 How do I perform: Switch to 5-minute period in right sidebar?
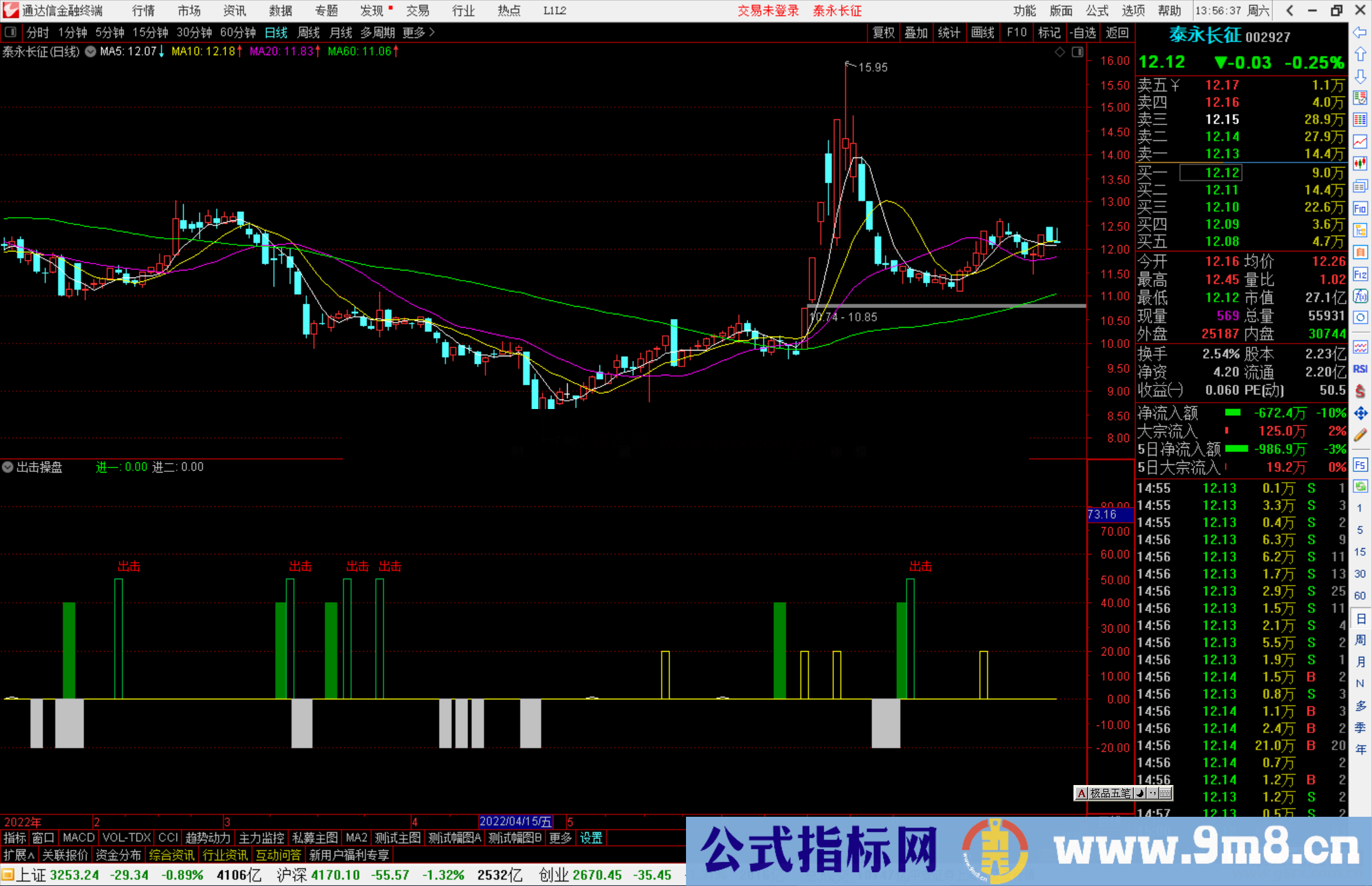1360,530
